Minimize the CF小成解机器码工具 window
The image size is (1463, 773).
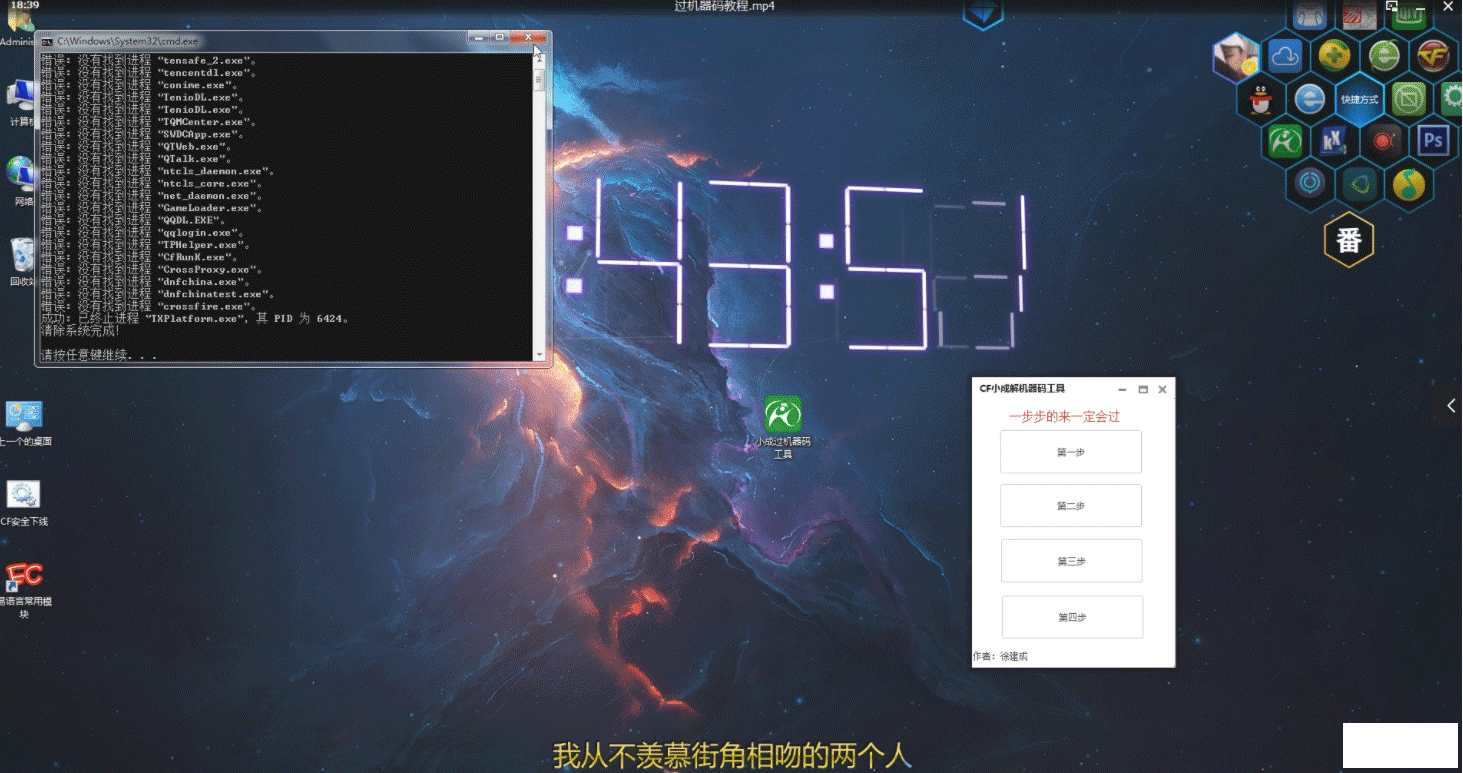pos(1122,389)
